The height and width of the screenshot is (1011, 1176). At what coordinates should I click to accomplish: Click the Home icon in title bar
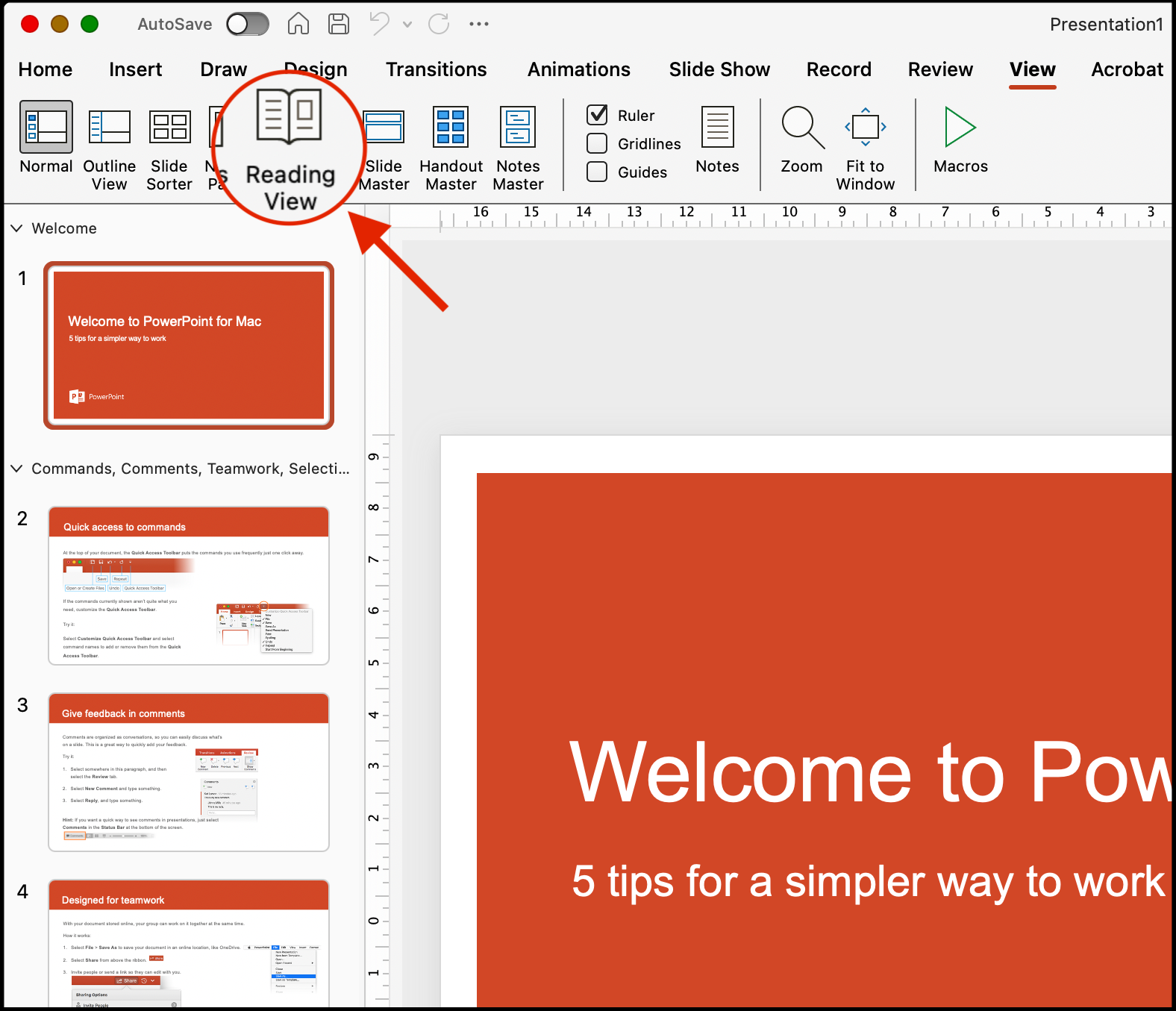[298, 24]
